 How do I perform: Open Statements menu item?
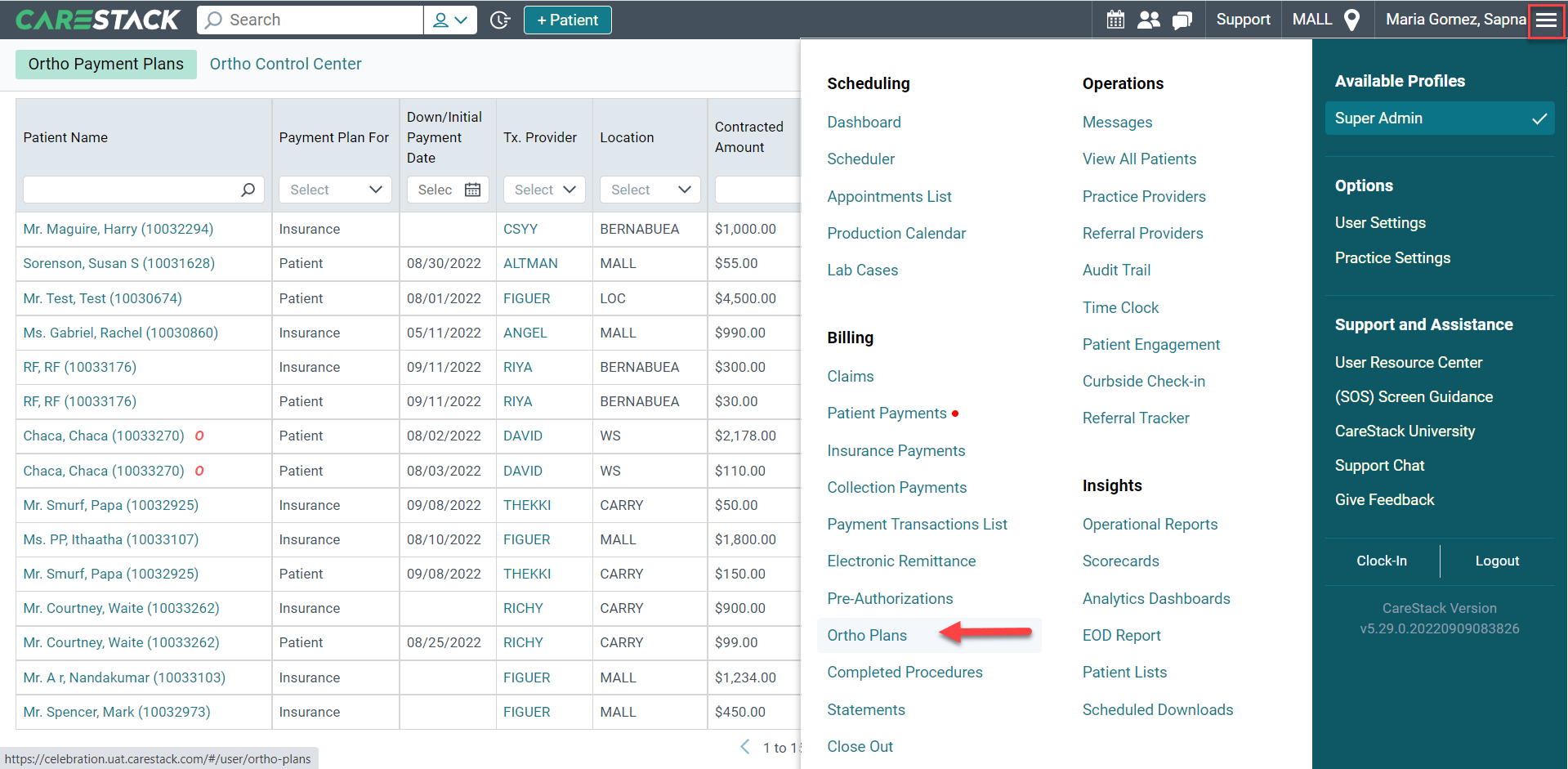pyautogui.click(x=866, y=709)
